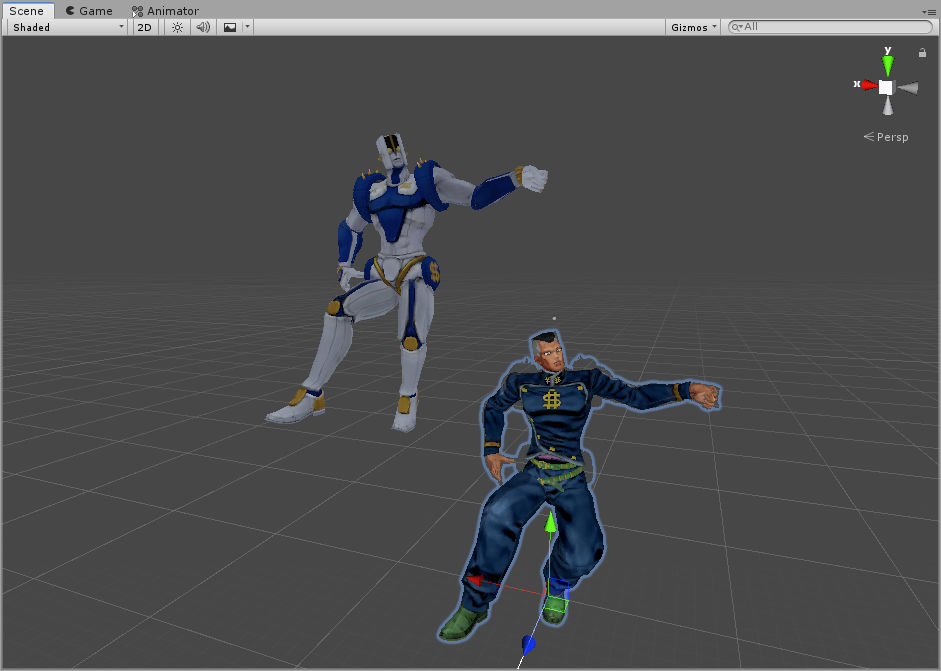Click the search magnifier filter icon
The image size is (941, 671).
(736, 27)
